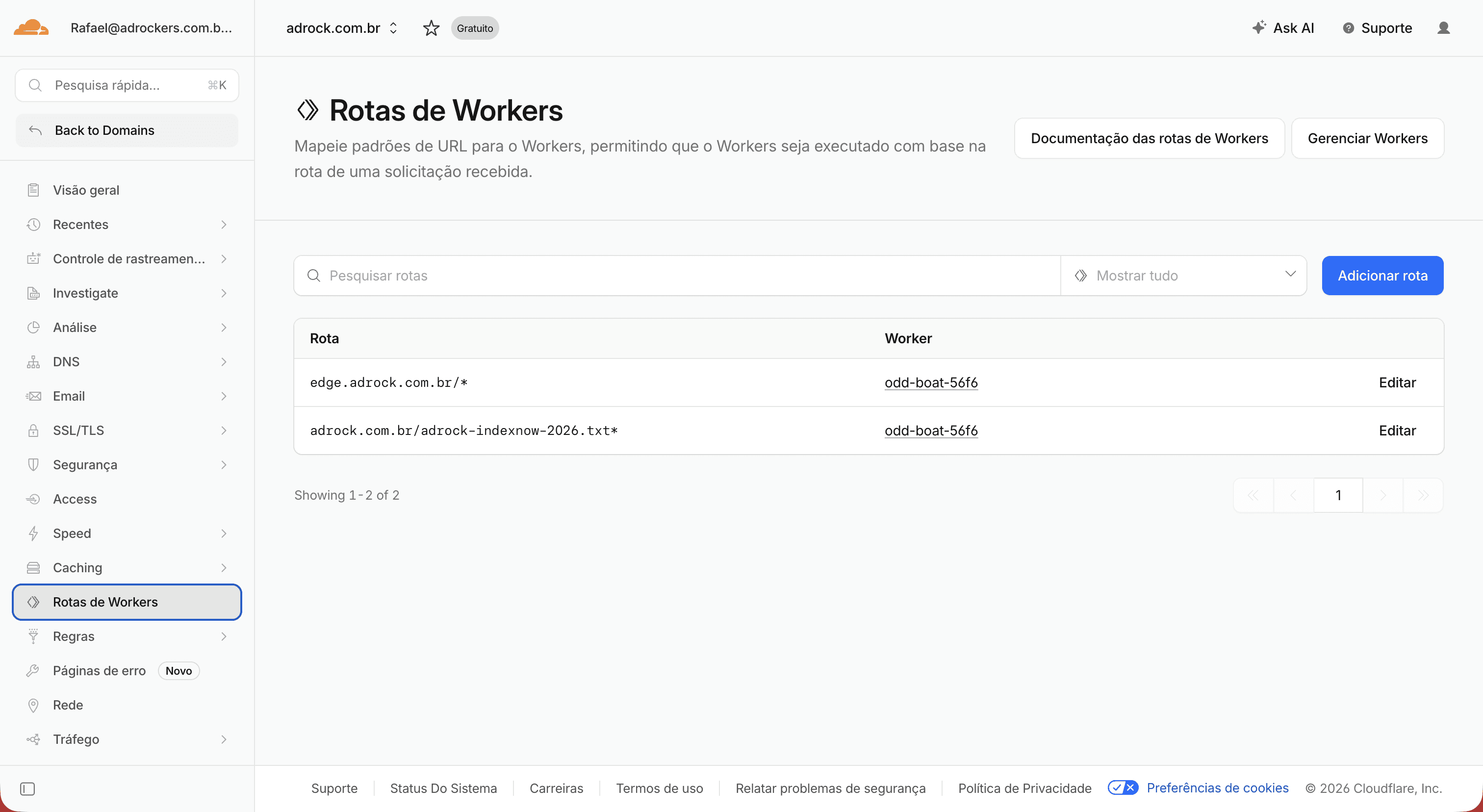
Task: Click the Recentes clock icon
Action: click(x=33, y=225)
